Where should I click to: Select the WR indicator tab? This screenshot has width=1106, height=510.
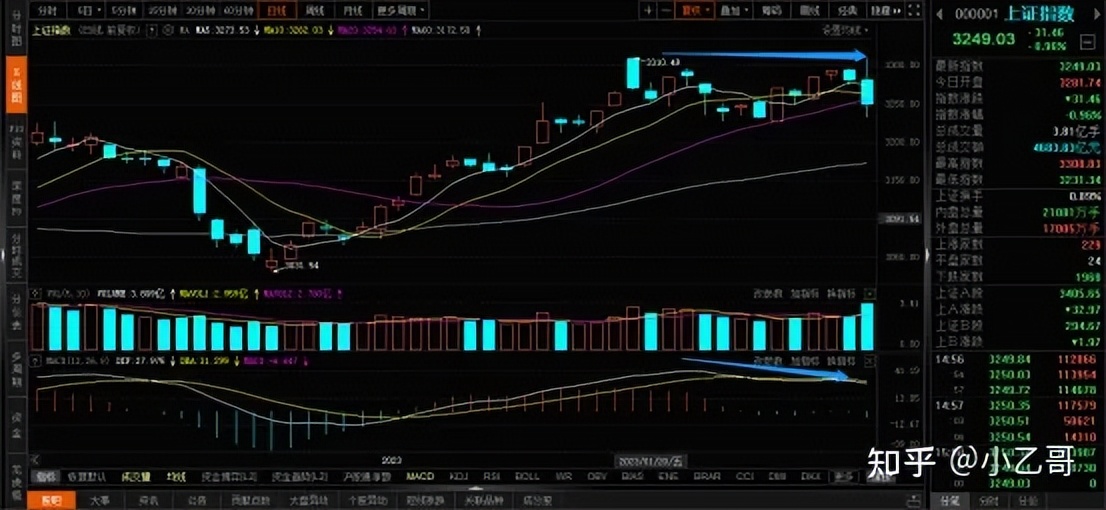(x=564, y=477)
